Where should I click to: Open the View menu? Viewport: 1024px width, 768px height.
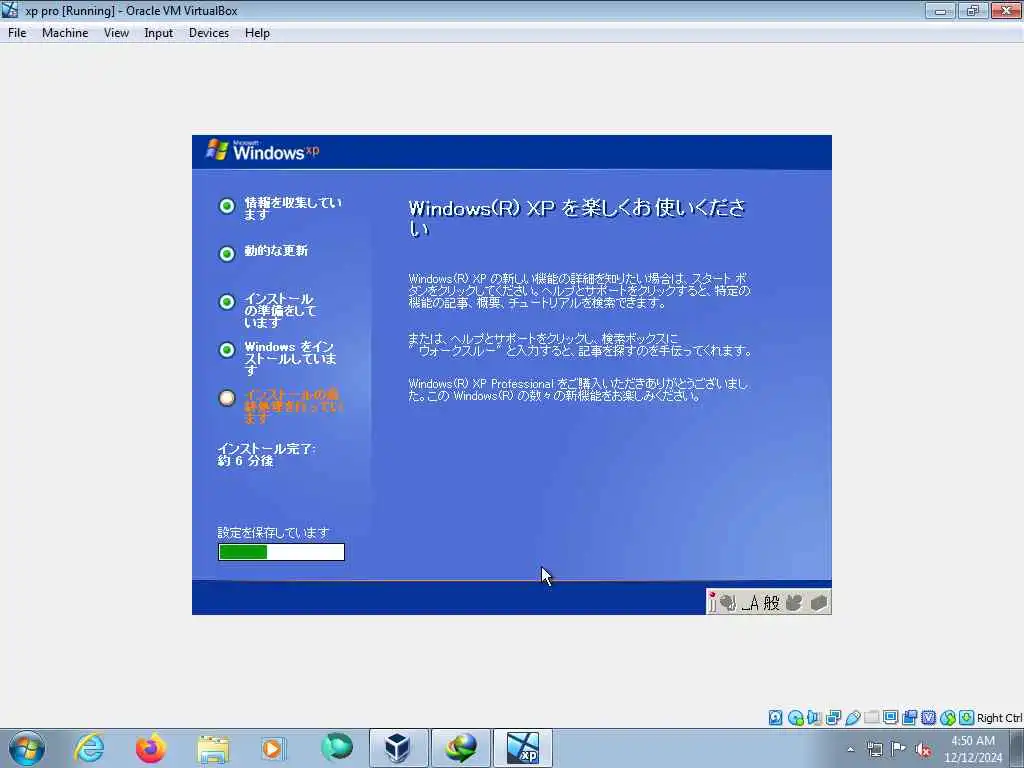pos(116,33)
